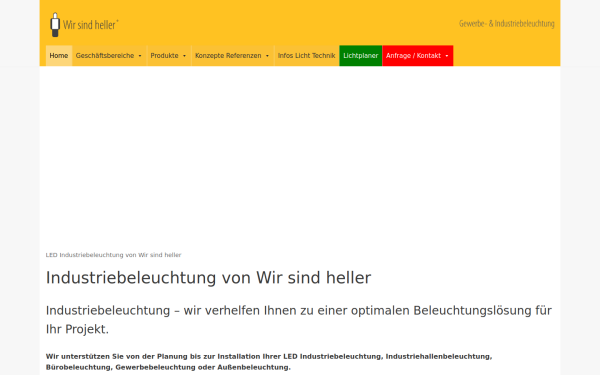Open the red Anfrage / Kontakt button

[x=418, y=56]
